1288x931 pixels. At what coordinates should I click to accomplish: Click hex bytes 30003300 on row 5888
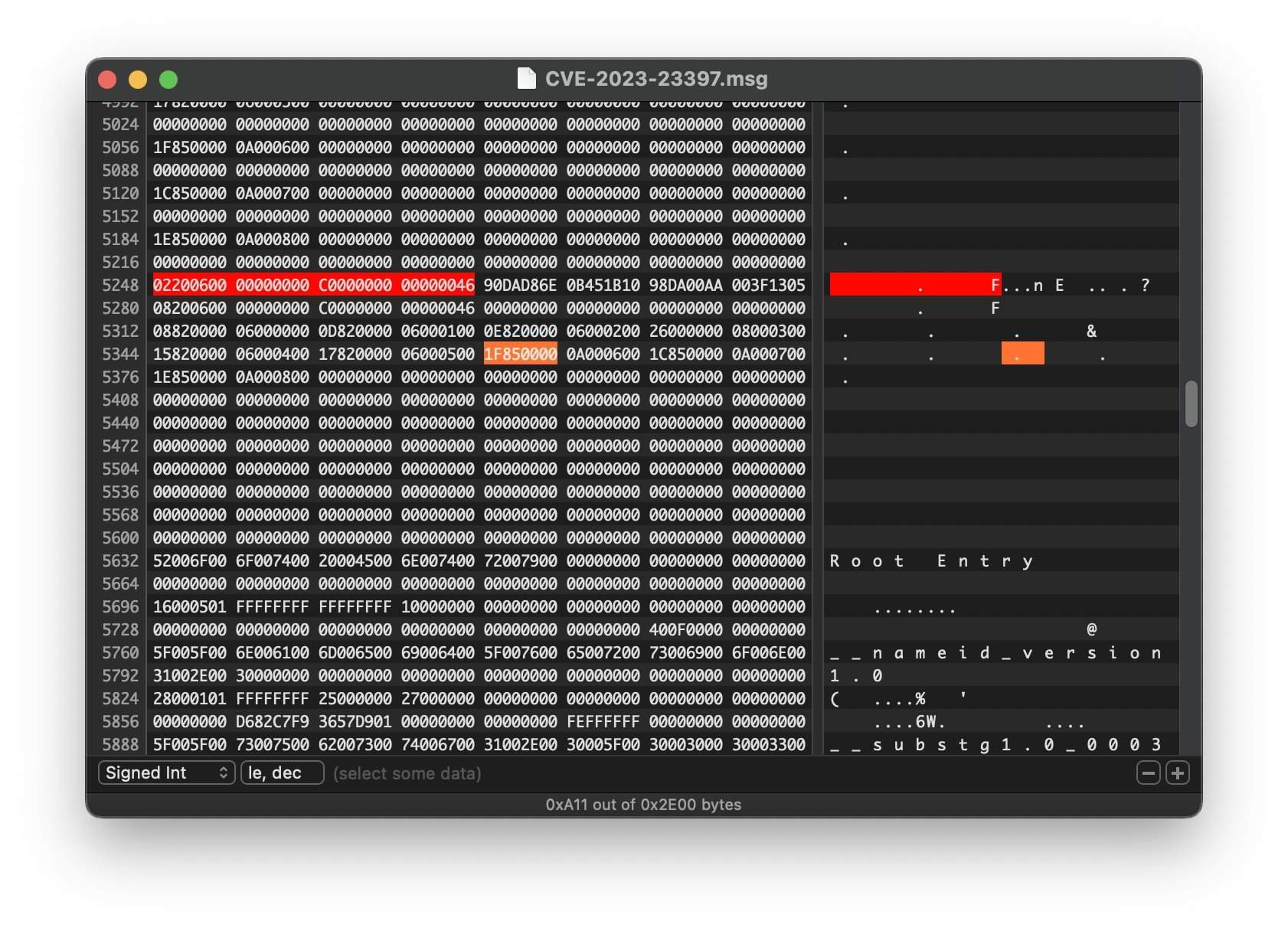click(769, 745)
